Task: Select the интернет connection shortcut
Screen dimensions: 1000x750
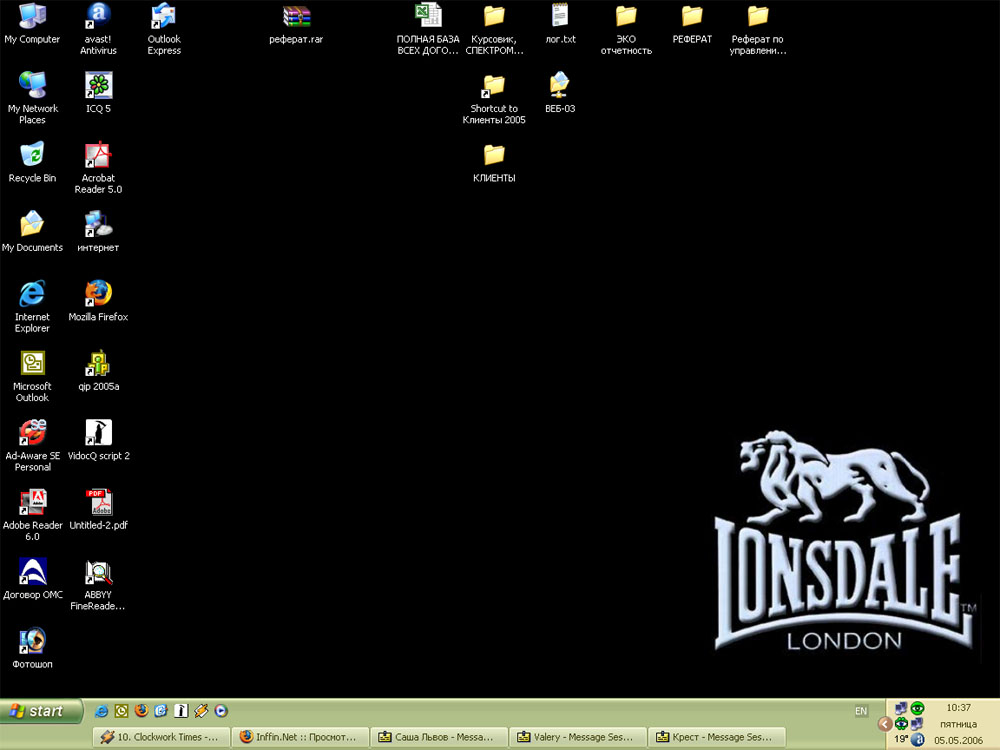Action: tap(98, 232)
